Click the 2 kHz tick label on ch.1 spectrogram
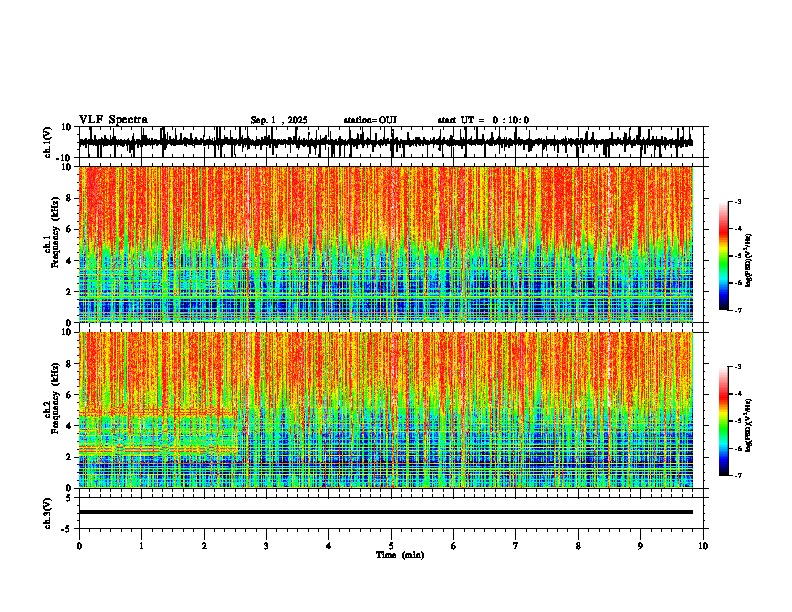The width and height of the screenshot is (792, 612). [x=69, y=292]
